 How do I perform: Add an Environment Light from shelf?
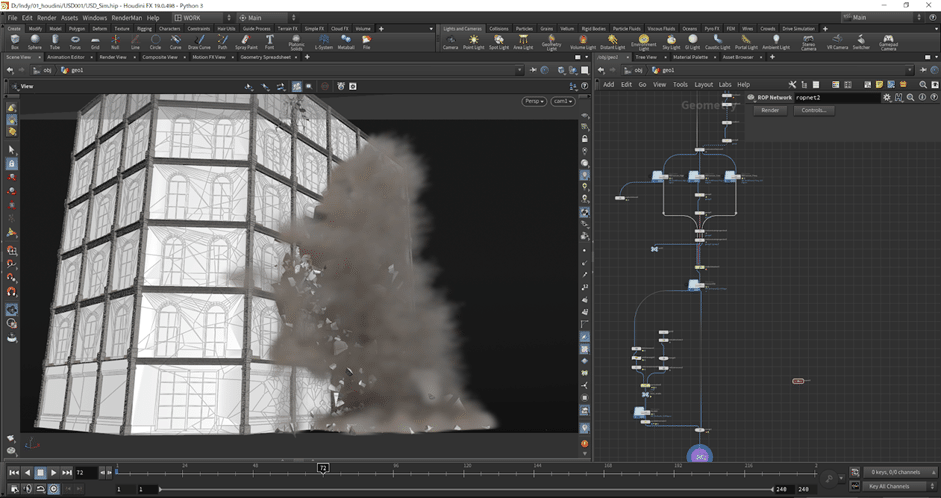[643, 41]
